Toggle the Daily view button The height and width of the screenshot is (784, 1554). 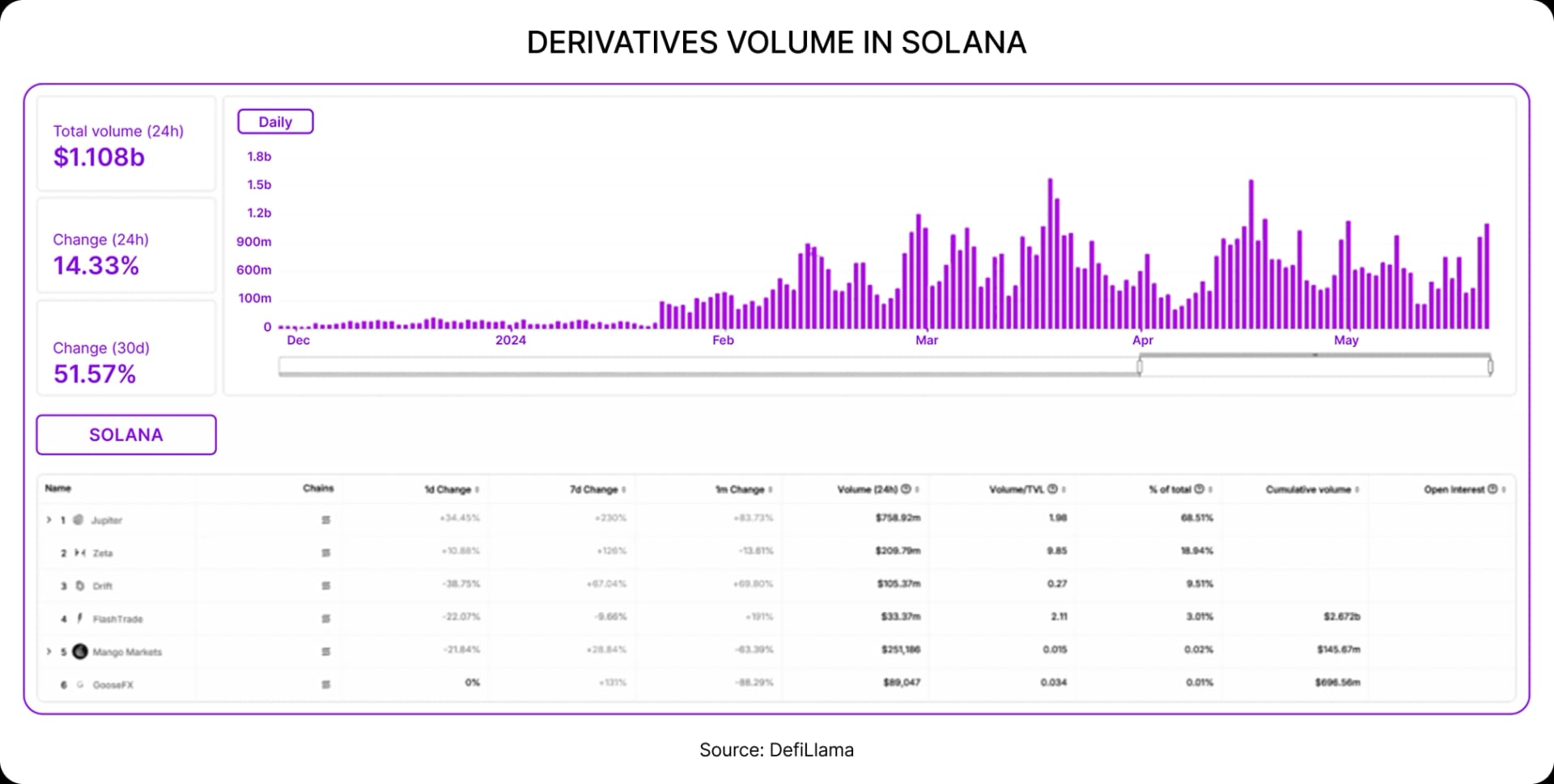point(275,121)
